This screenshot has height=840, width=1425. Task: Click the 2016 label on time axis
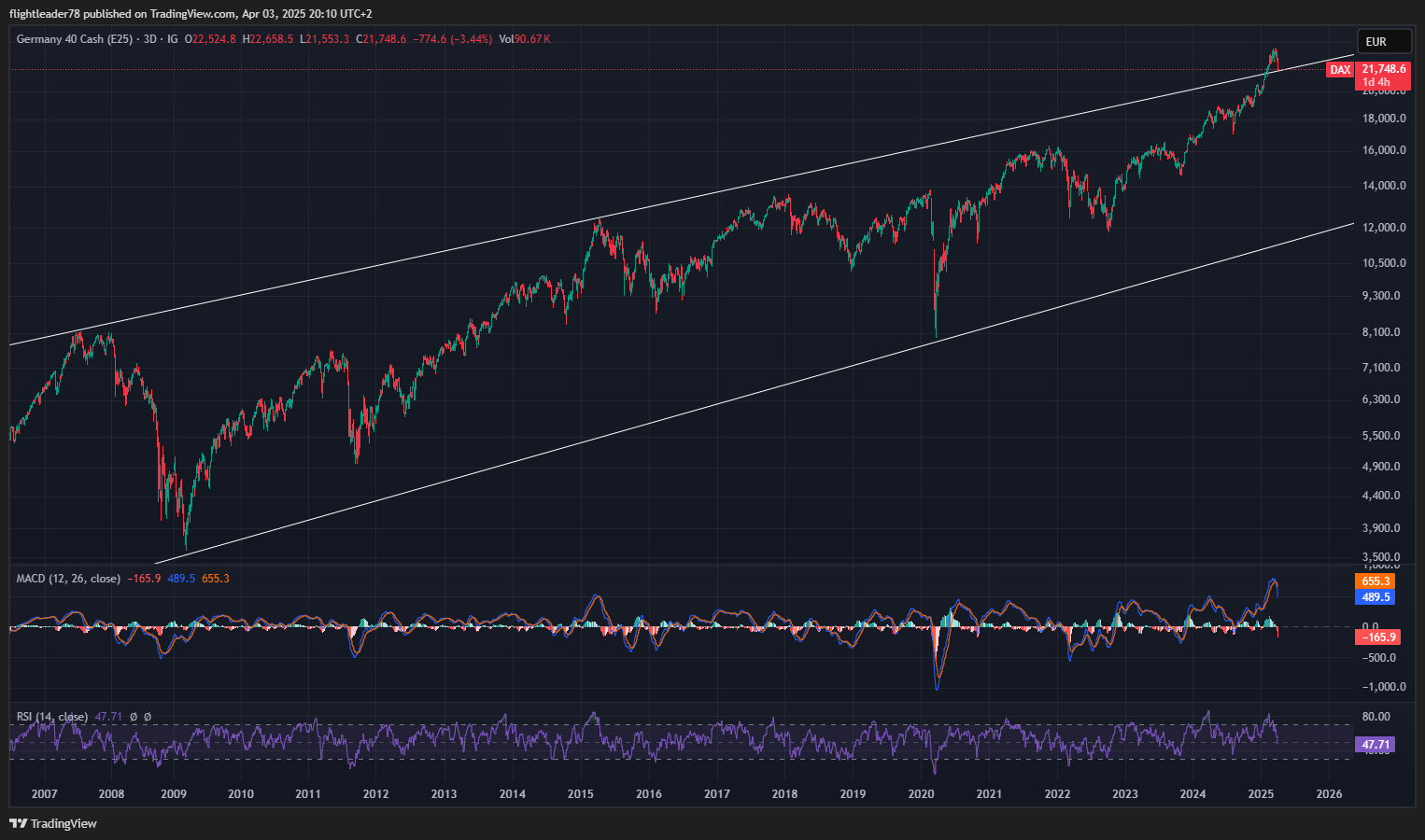point(648,794)
